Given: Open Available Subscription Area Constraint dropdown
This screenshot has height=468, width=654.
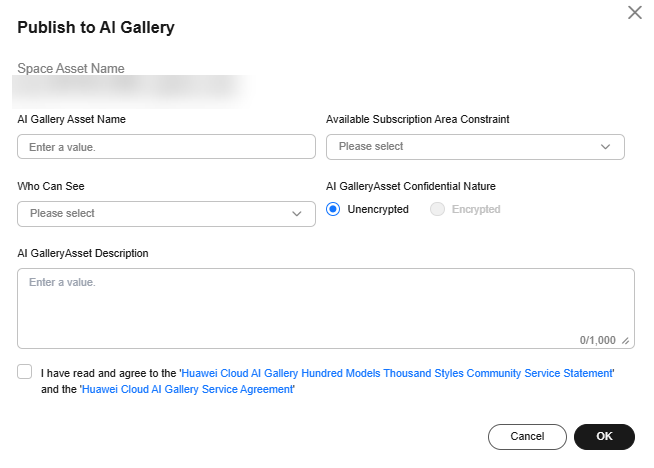Looking at the screenshot, I should pyautogui.click(x=475, y=147).
